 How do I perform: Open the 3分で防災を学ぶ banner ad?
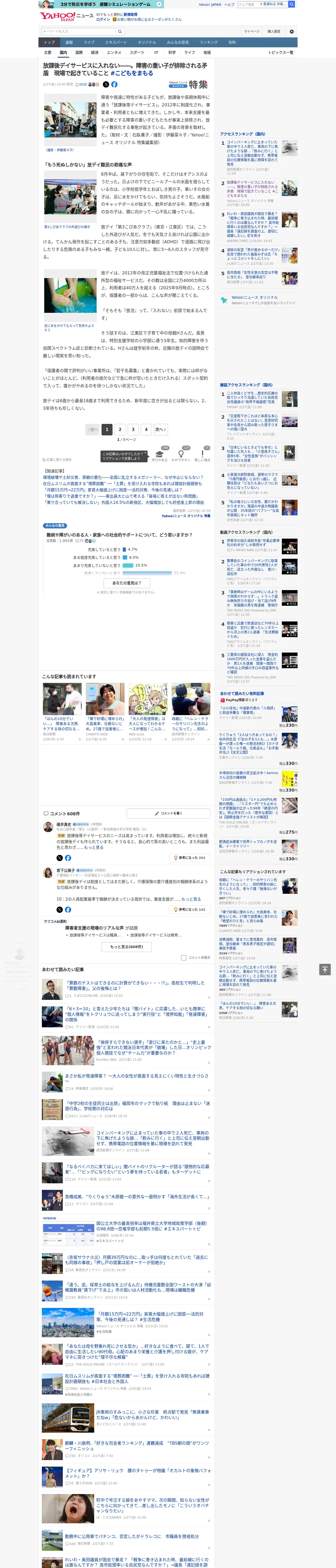[x=101, y=4]
